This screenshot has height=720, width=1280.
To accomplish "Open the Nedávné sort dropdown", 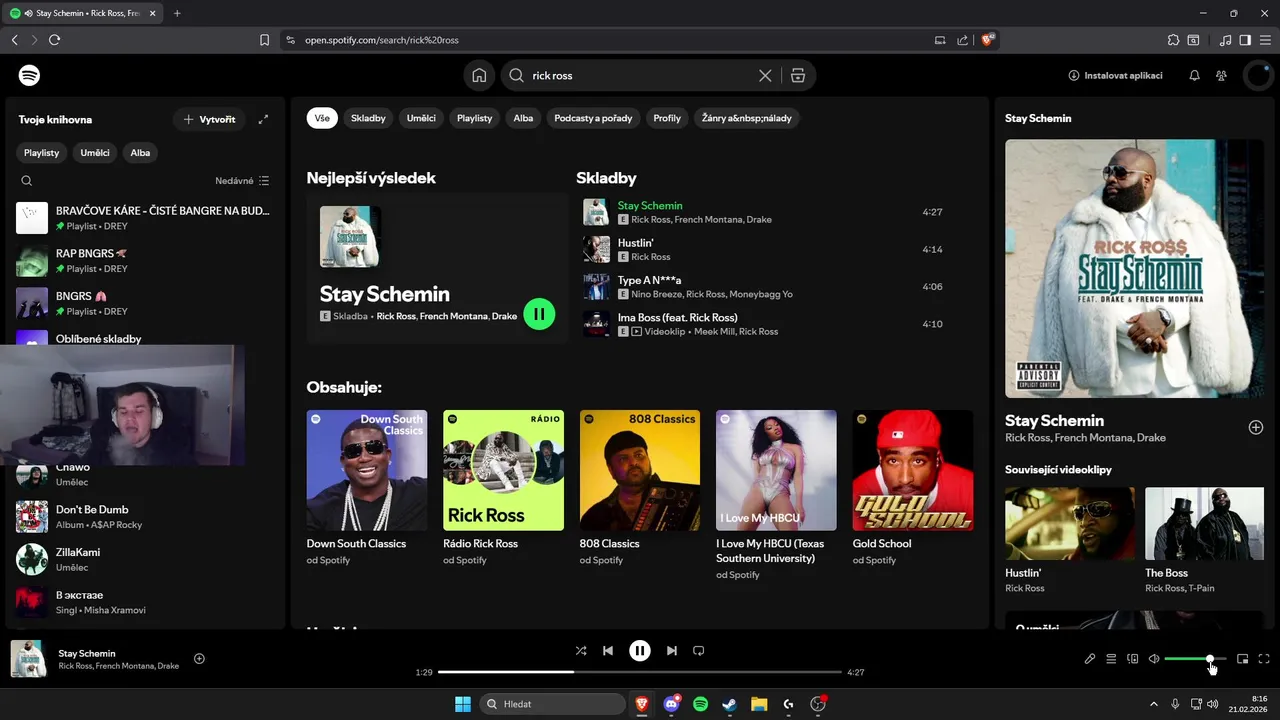I will pos(242,181).
